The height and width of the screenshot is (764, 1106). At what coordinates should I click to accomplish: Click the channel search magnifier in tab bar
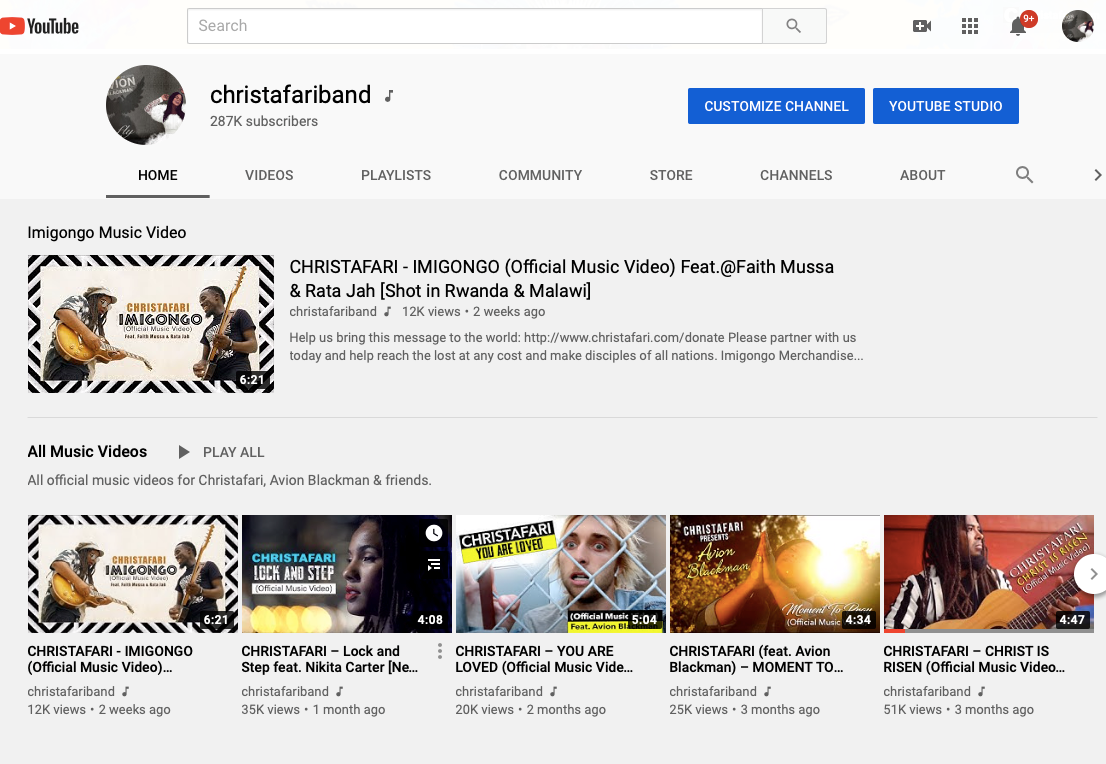click(1024, 175)
